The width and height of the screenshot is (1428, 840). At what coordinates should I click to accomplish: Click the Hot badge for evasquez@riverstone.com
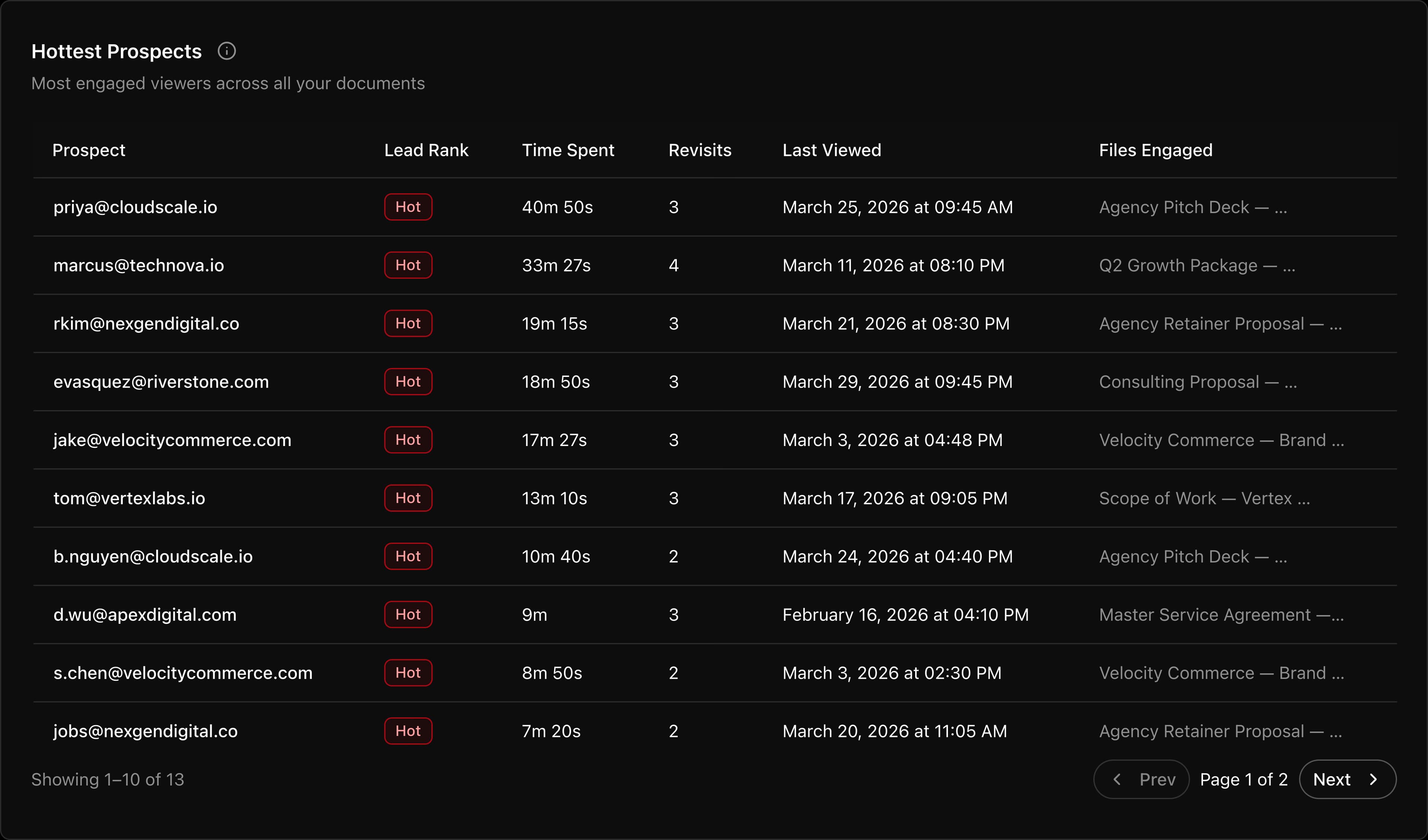[408, 382]
